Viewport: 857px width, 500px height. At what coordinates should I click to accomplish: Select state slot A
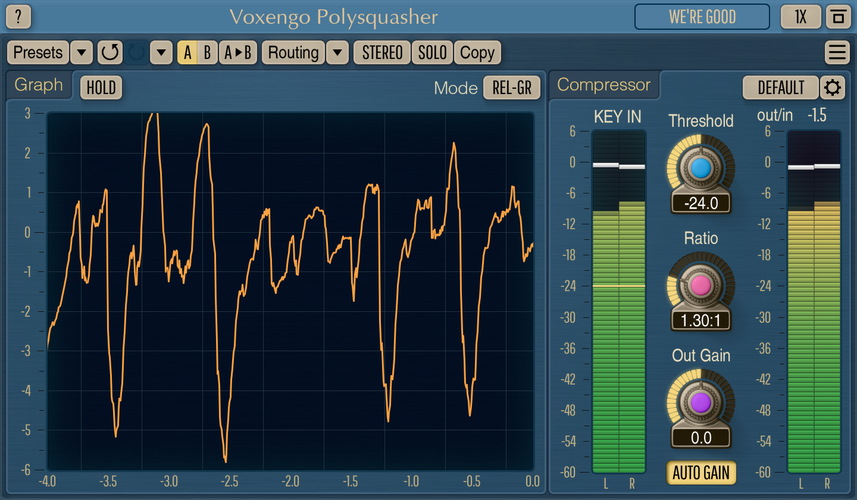coord(187,52)
